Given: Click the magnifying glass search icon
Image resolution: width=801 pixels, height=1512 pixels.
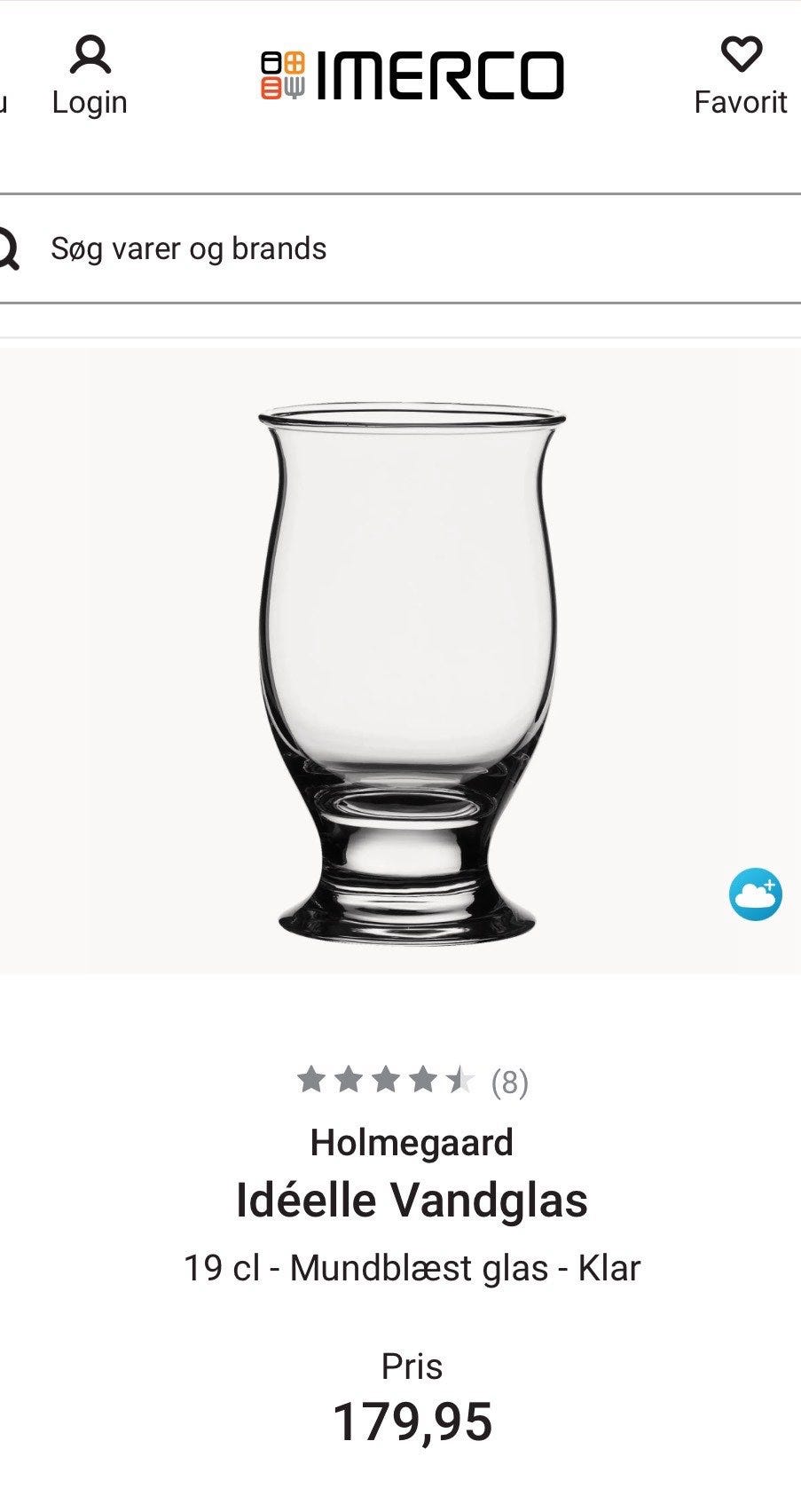Looking at the screenshot, I should click(7, 249).
